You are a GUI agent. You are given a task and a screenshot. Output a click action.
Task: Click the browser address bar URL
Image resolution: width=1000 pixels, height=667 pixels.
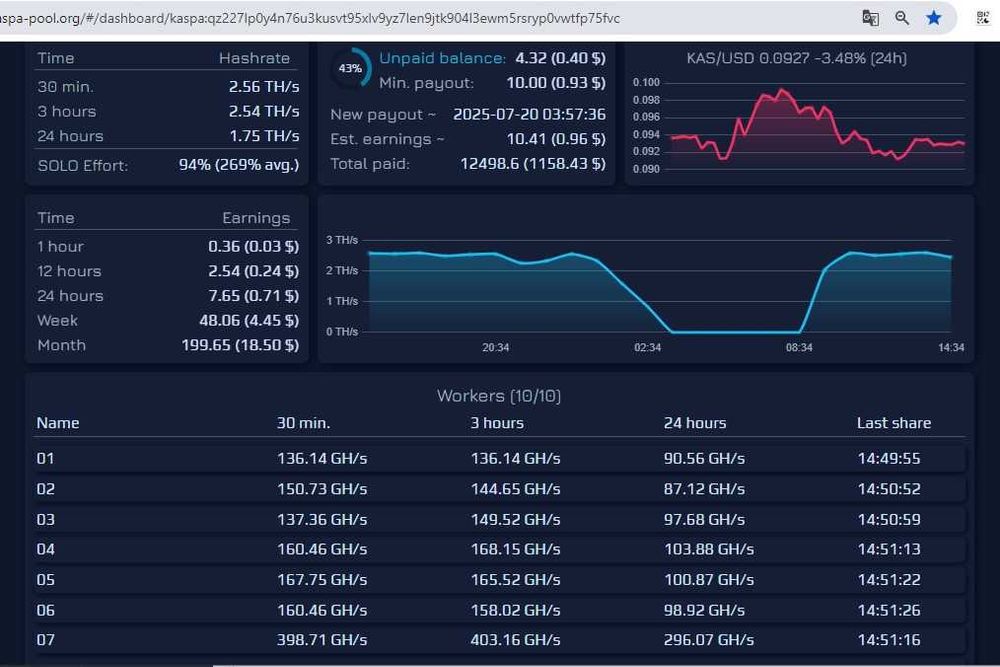pyautogui.click(x=310, y=18)
